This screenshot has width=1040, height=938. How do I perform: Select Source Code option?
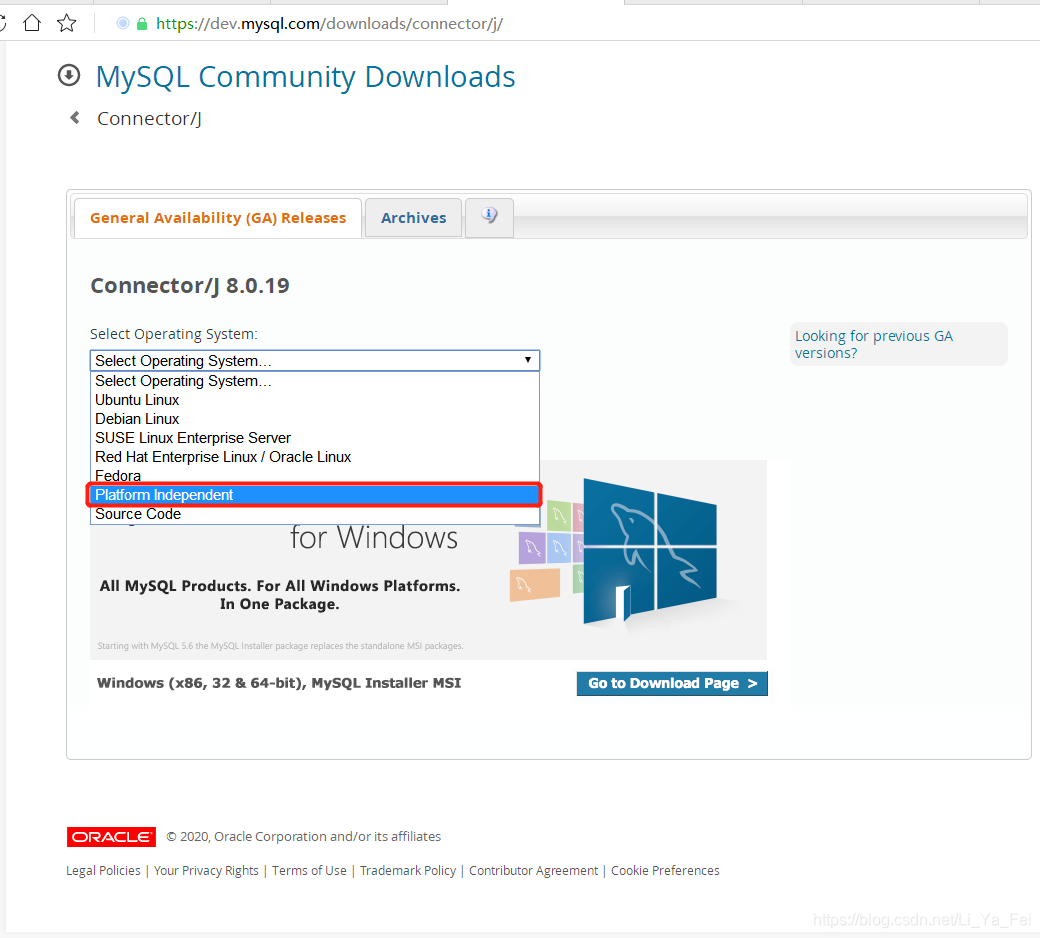click(x=315, y=514)
